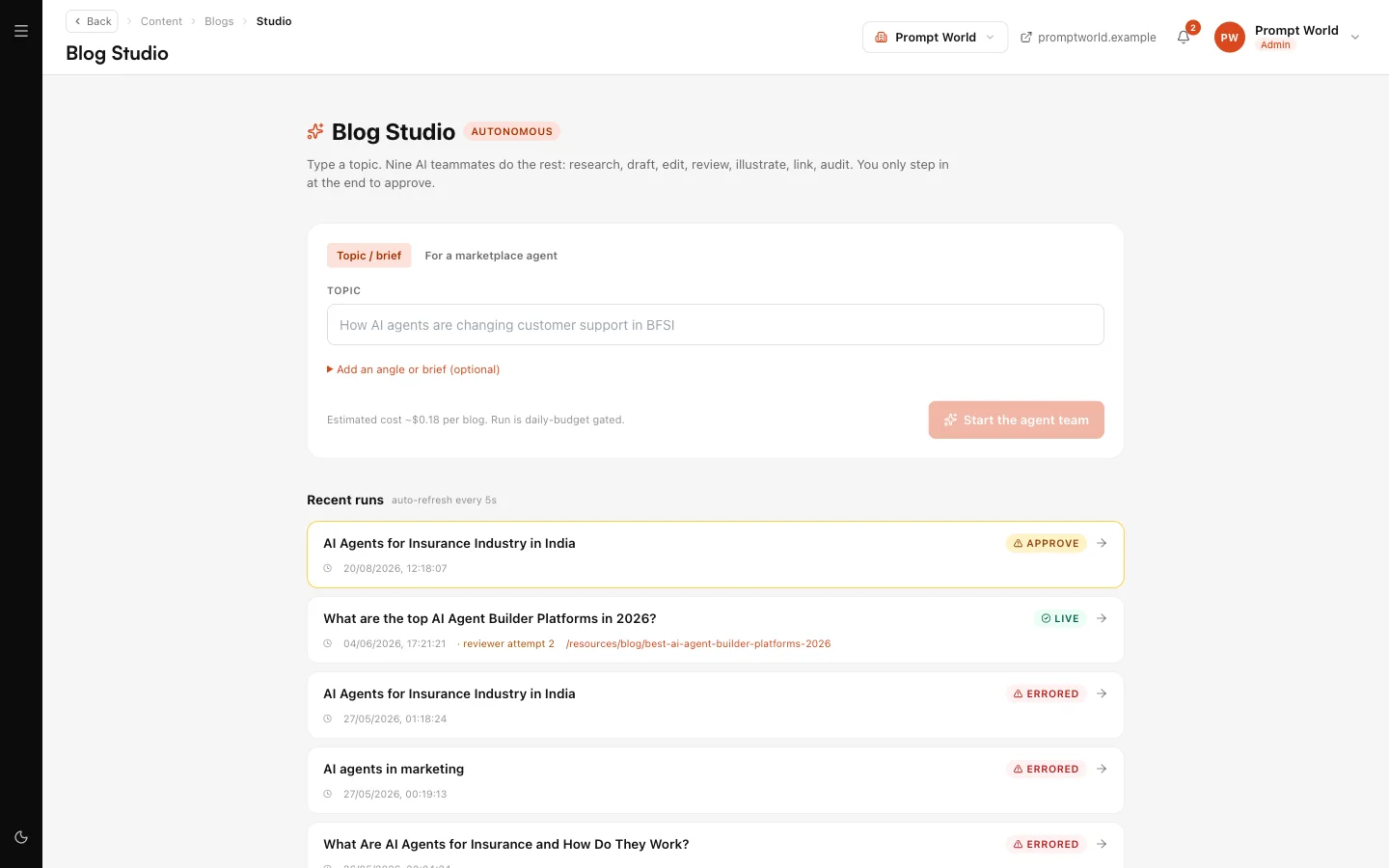Click the LIVE status badge
Viewport: 1389px width, 868px height.
pos(1060,618)
